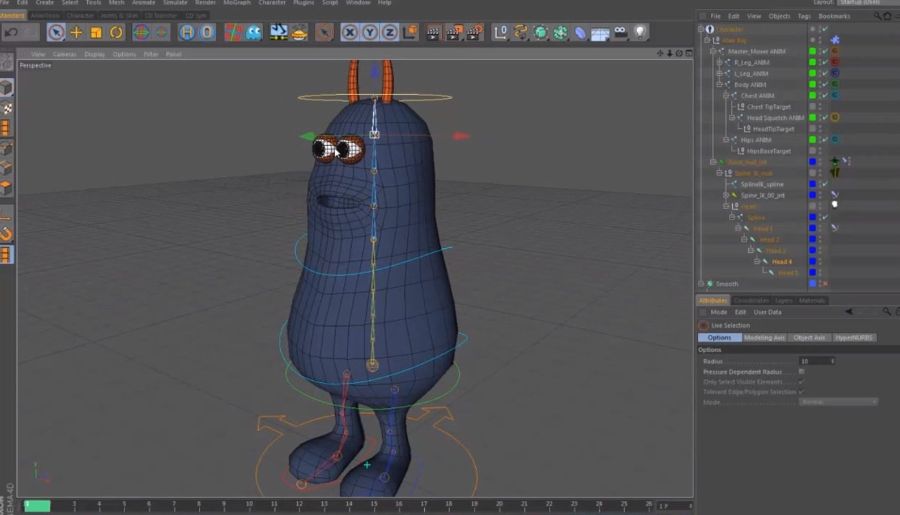Screen dimensions: 900x515
Task: Toggle enable checkmark on Body ANIM row
Action: [x=825, y=84]
